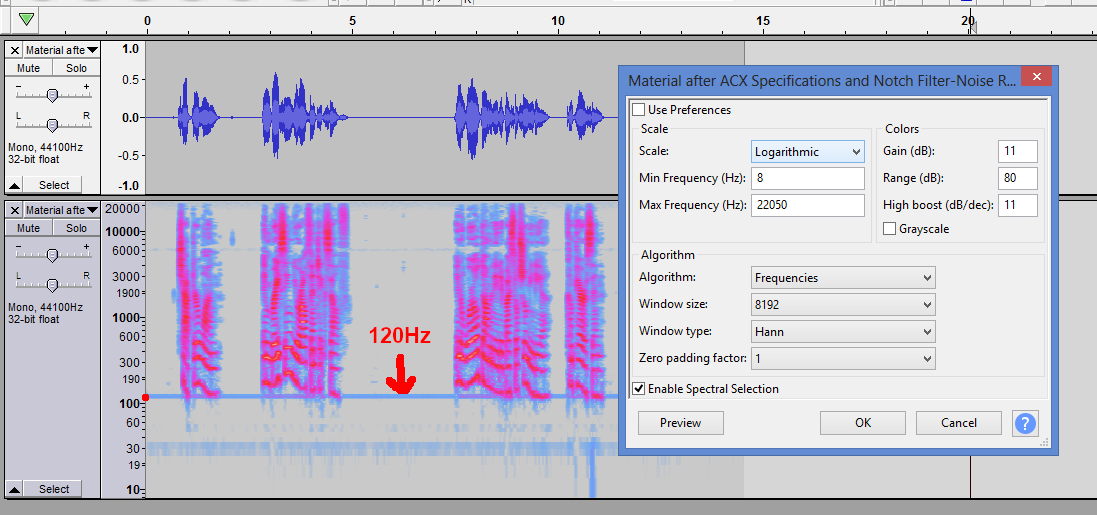This screenshot has width=1097, height=515.
Task: Adjust the waveform track gain slider
Action: pyautogui.click(x=52, y=94)
